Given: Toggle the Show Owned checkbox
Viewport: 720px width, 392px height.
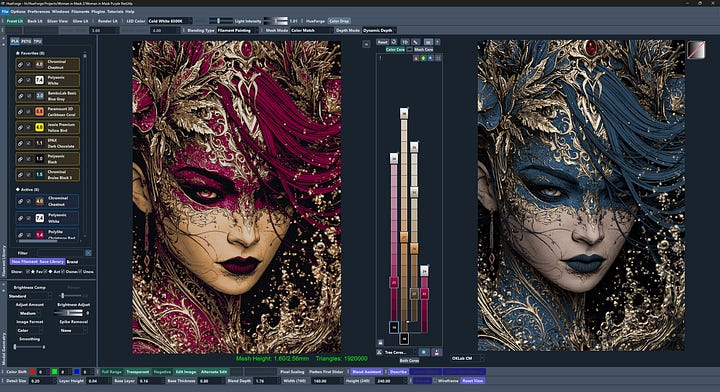Looking at the screenshot, I should point(62,272).
